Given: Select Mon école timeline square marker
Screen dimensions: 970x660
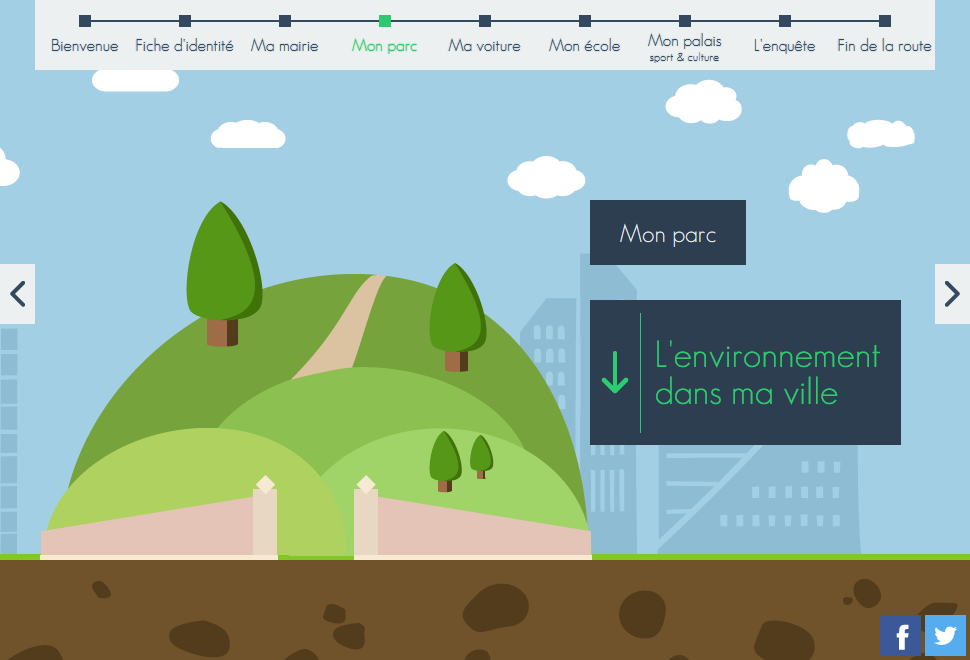Looking at the screenshot, I should (585, 21).
